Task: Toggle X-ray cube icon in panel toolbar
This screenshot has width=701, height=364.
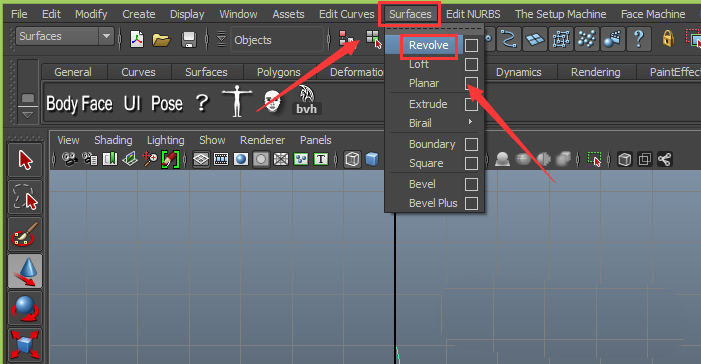Action: (x=625, y=159)
